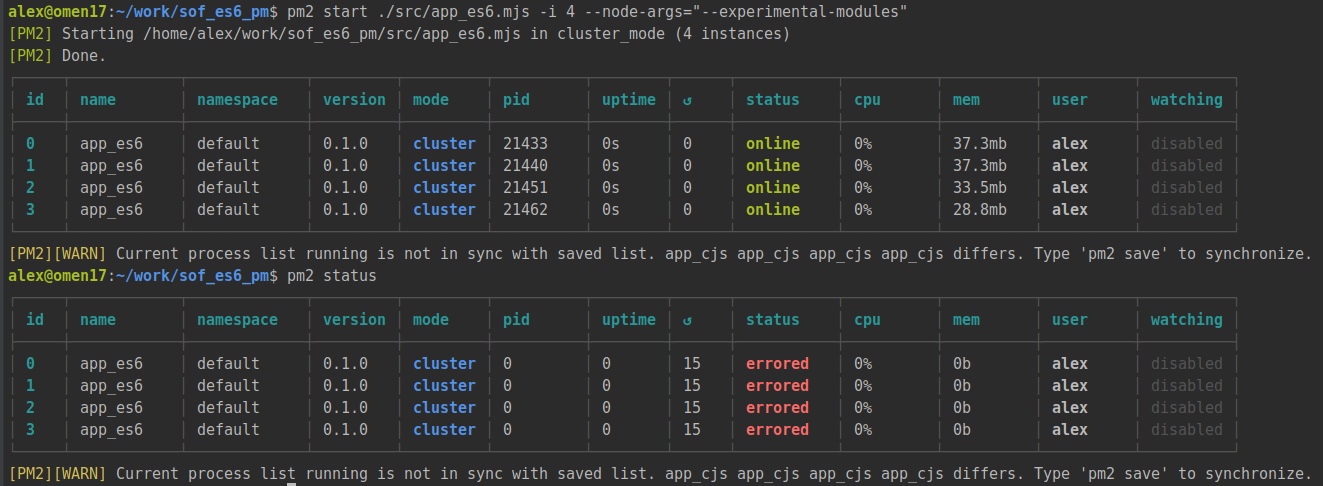Click the online status for PID 21462
The width and height of the screenshot is (1323, 486).
(x=773, y=210)
